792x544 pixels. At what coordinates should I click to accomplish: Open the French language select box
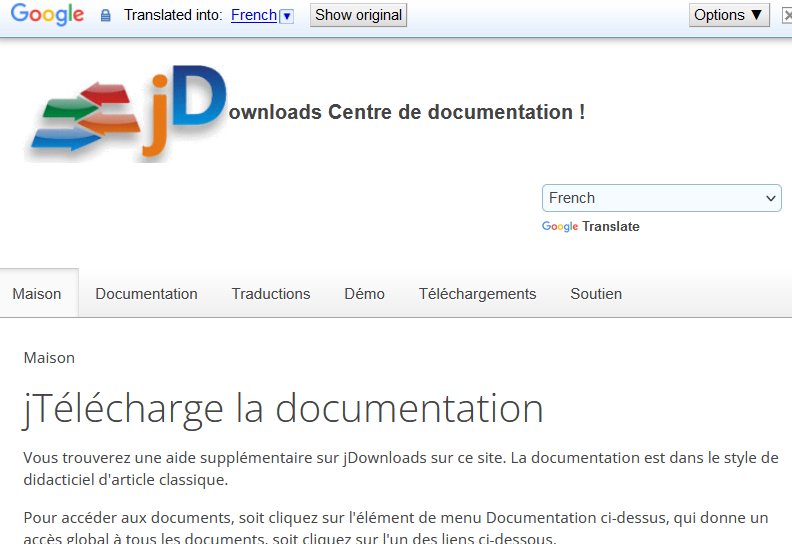662,198
